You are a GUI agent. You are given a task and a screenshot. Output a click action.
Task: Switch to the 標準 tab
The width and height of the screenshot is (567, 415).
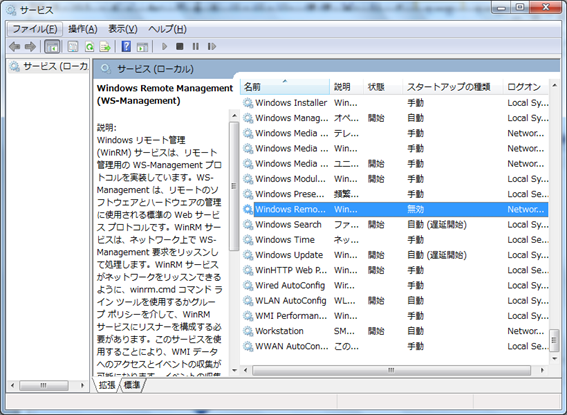tap(132, 385)
